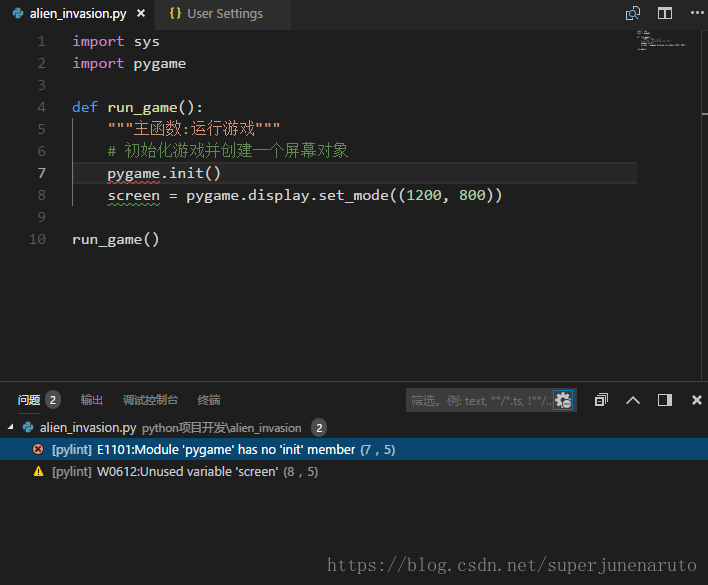Image resolution: width=708 pixels, height=585 pixels.
Task: Click the underlined screen variable on line 8
Action: (134, 195)
